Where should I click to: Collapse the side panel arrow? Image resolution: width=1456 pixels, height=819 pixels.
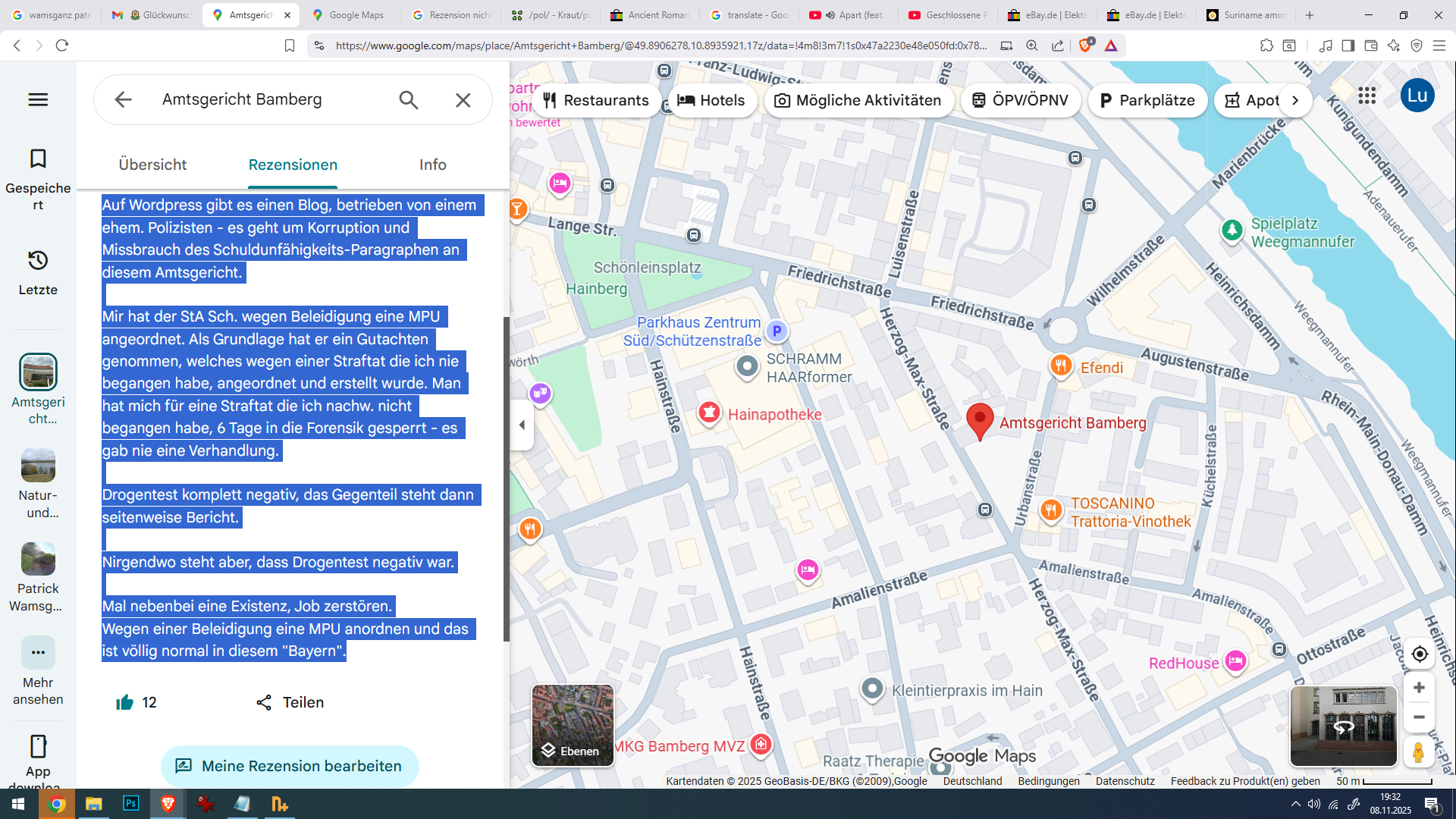click(522, 425)
